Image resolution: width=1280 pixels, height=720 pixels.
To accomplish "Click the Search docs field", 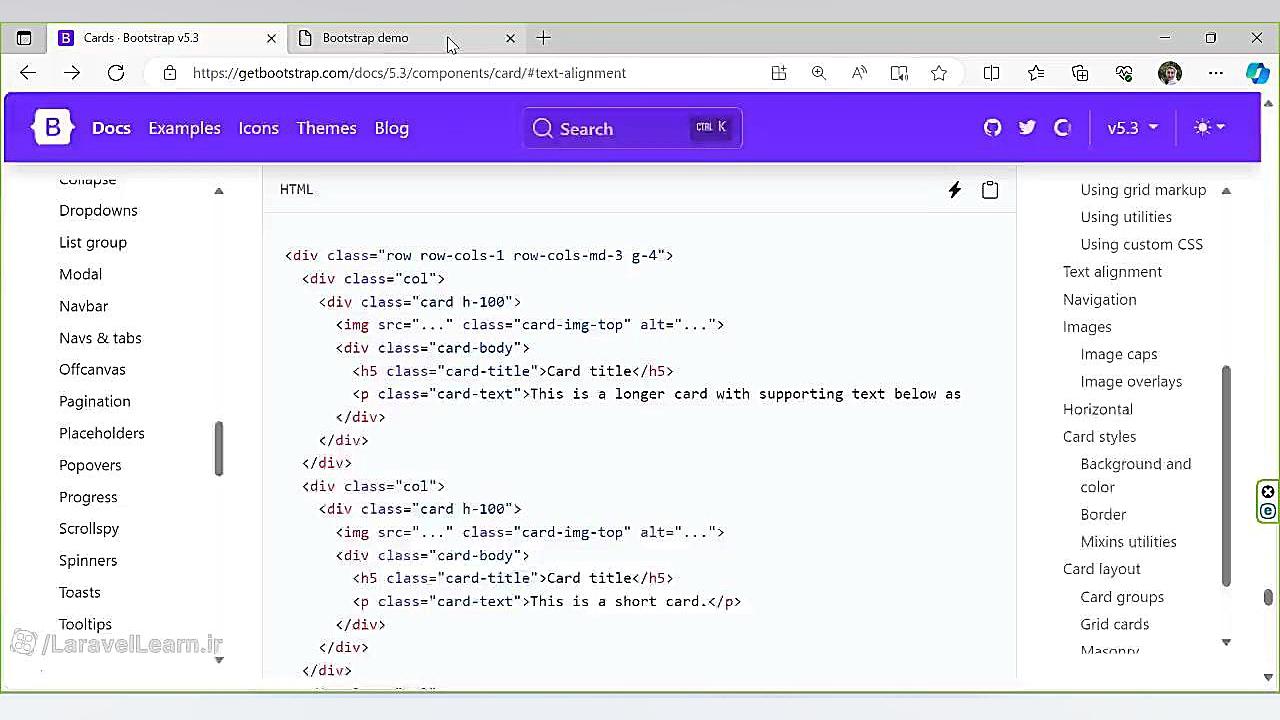I will click(632, 128).
